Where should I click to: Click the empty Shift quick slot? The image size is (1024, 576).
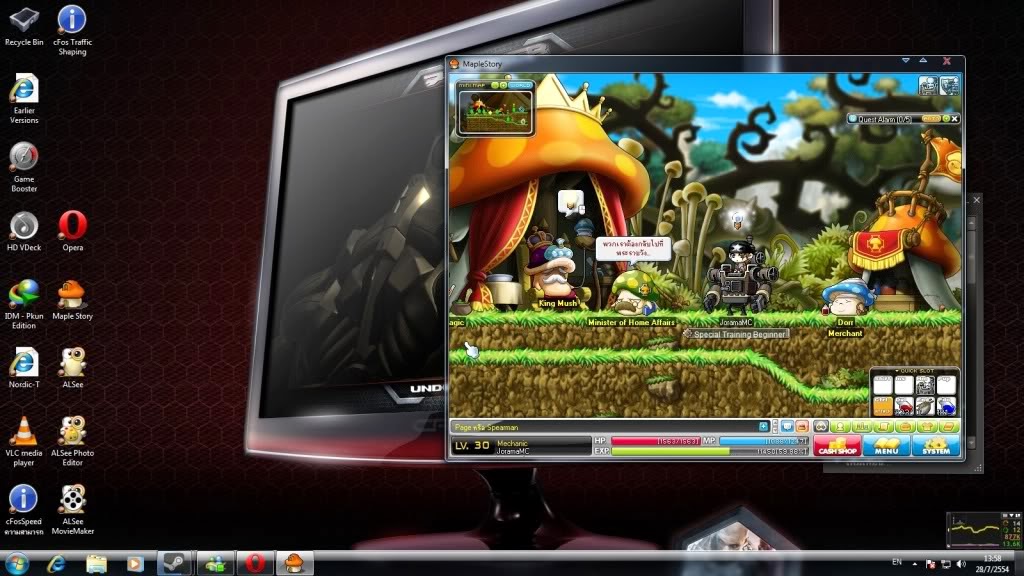[x=883, y=385]
